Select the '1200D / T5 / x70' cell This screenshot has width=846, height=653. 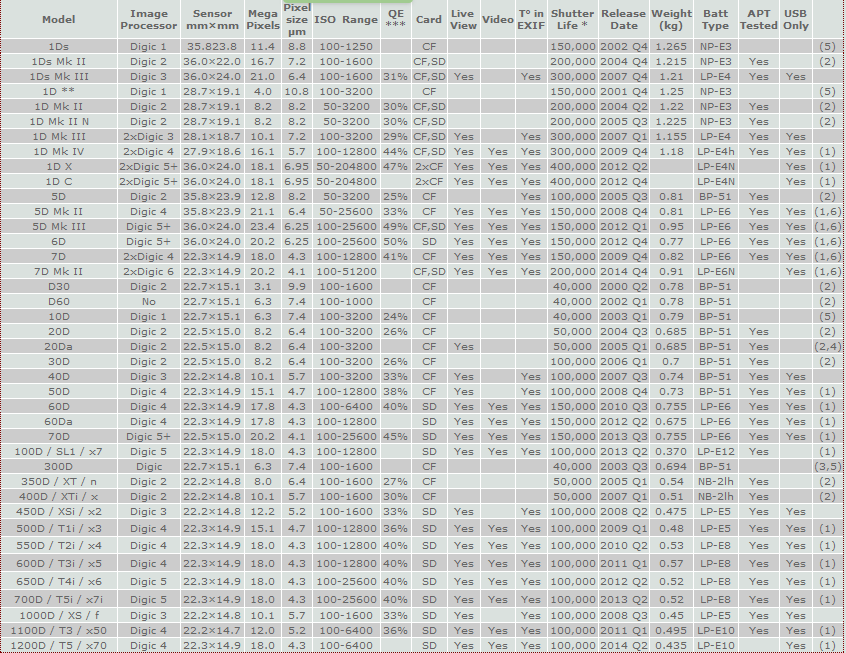(58, 645)
